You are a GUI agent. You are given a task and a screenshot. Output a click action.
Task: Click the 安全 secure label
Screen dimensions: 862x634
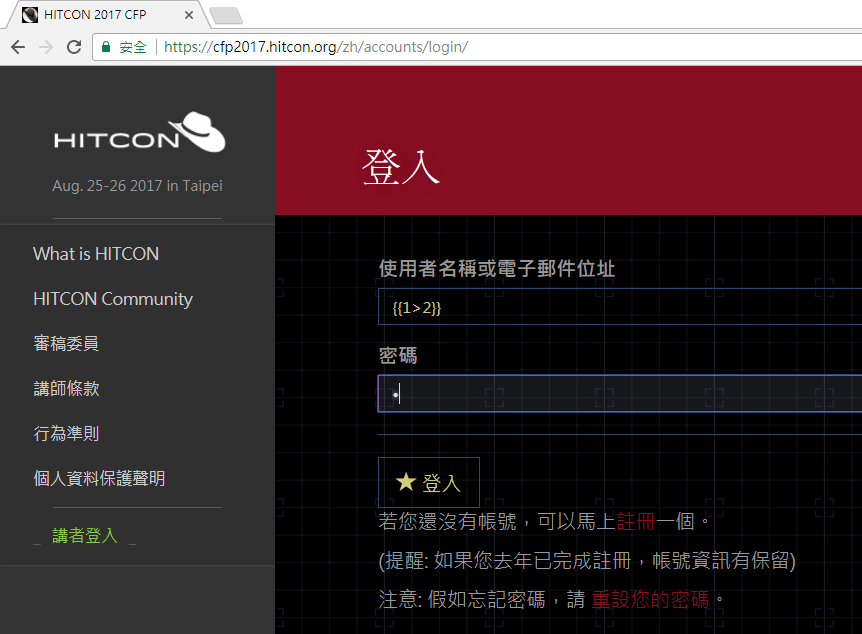click(x=133, y=47)
